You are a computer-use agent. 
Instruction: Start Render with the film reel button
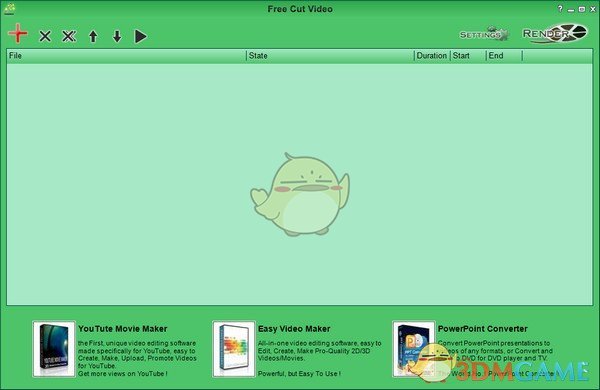pos(555,34)
